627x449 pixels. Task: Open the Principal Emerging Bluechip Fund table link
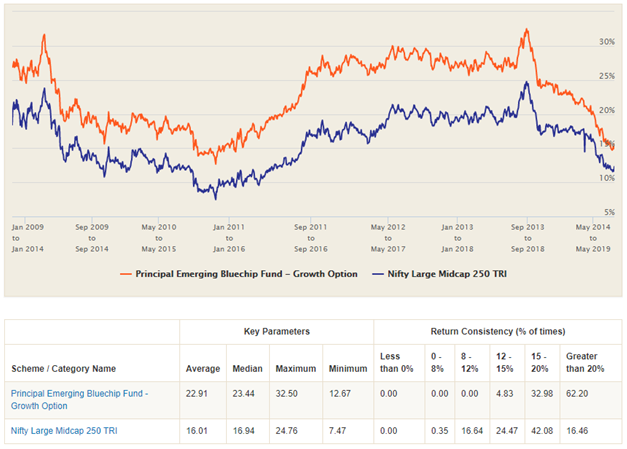tap(79, 399)
